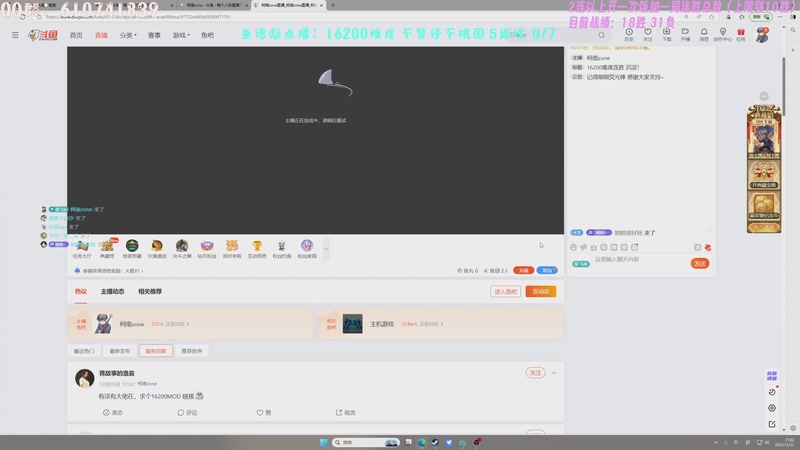This screenshot has width=800, height=450.
Task: Switch to 相关推荐 tab
Action: click(x=150, y=291)
